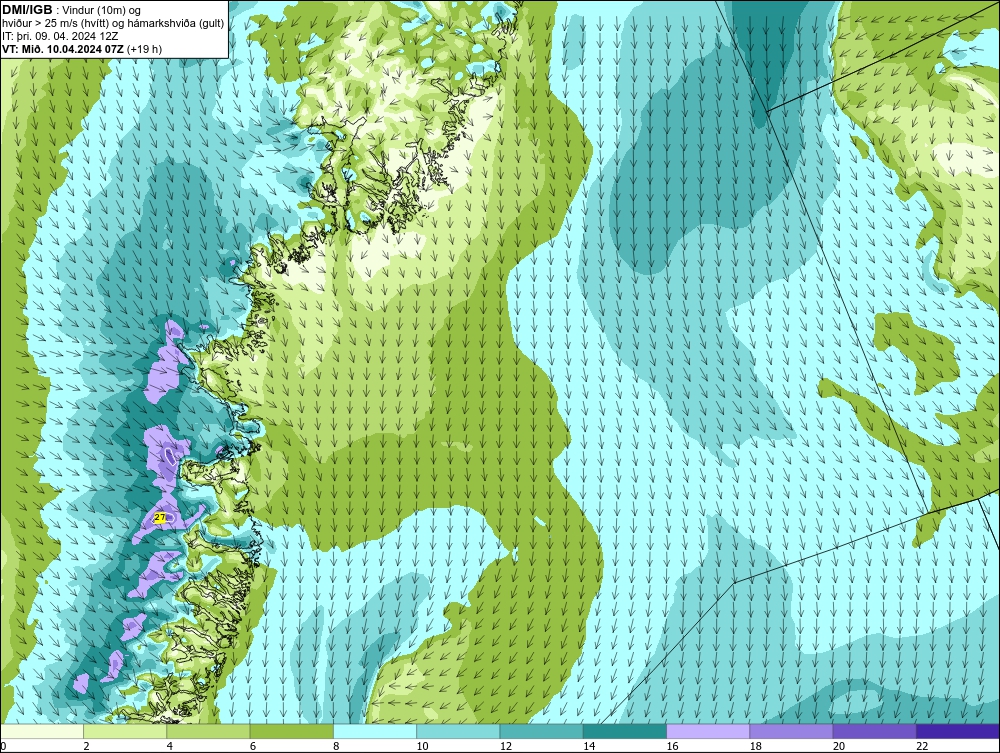Image resolution: width=1000 pixels, height=753 pixels.
Task: Select the 8–10 m/s light cyan legend swatch
Action: (x=375, y=731)
